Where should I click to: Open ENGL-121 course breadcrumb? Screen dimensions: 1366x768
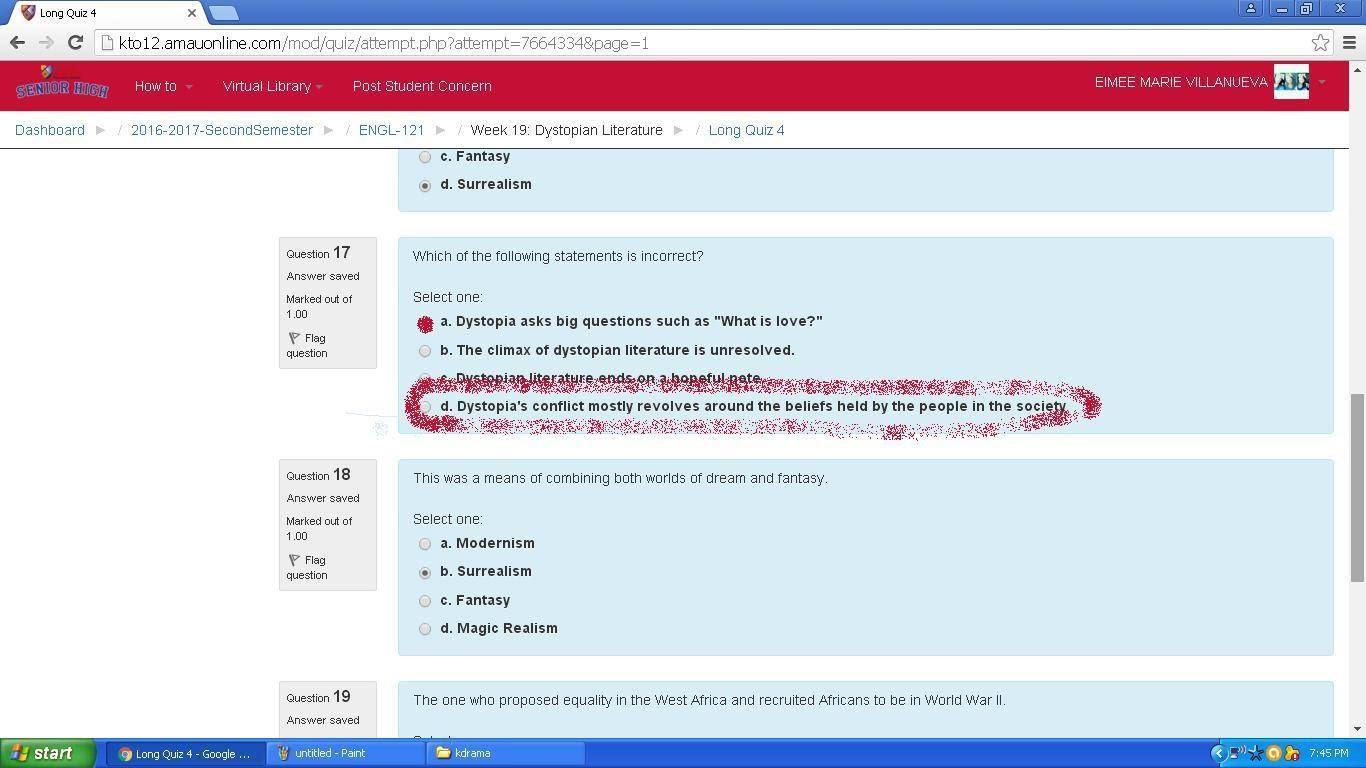391,130
